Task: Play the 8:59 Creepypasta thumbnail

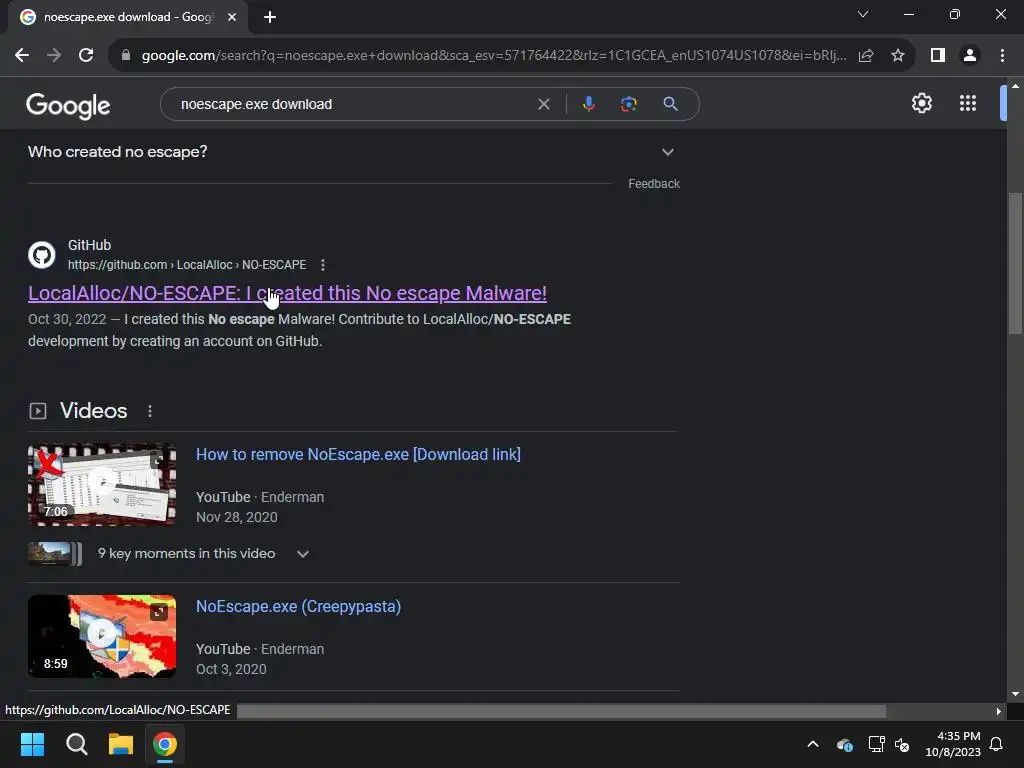Action: click(x=102, y=636)
